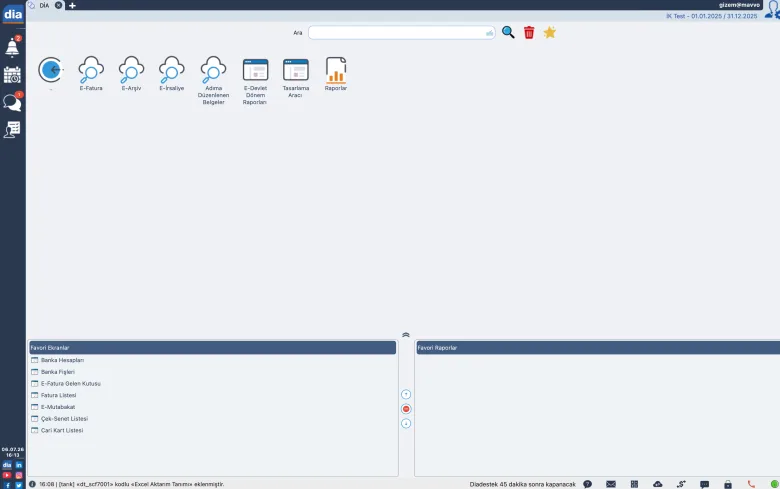Launch the Tasarlama Aracı icon

pos(295,70)
